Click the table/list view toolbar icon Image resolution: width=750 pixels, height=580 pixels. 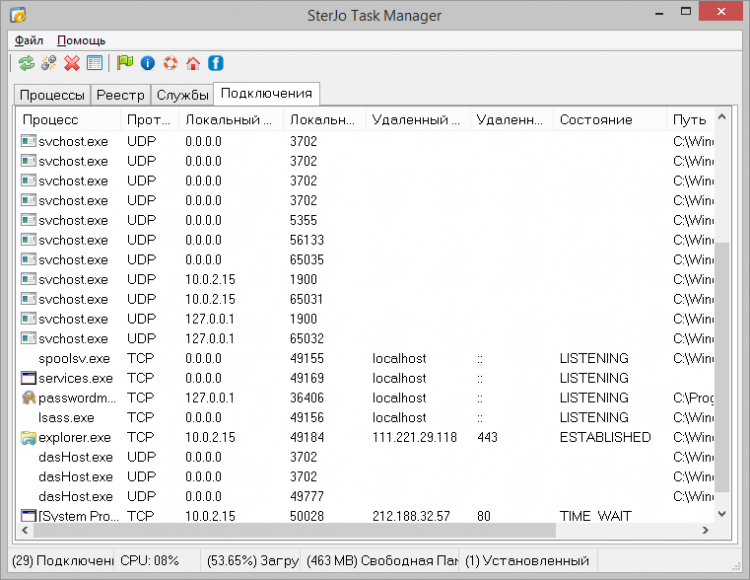click(x=95, y=63)
